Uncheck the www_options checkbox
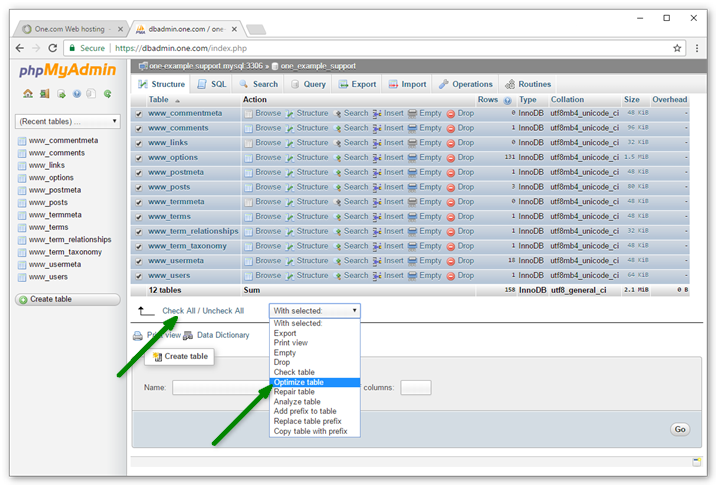Image resolution: width=716 pixels, height=485 pixels. (x=138, y=158)
